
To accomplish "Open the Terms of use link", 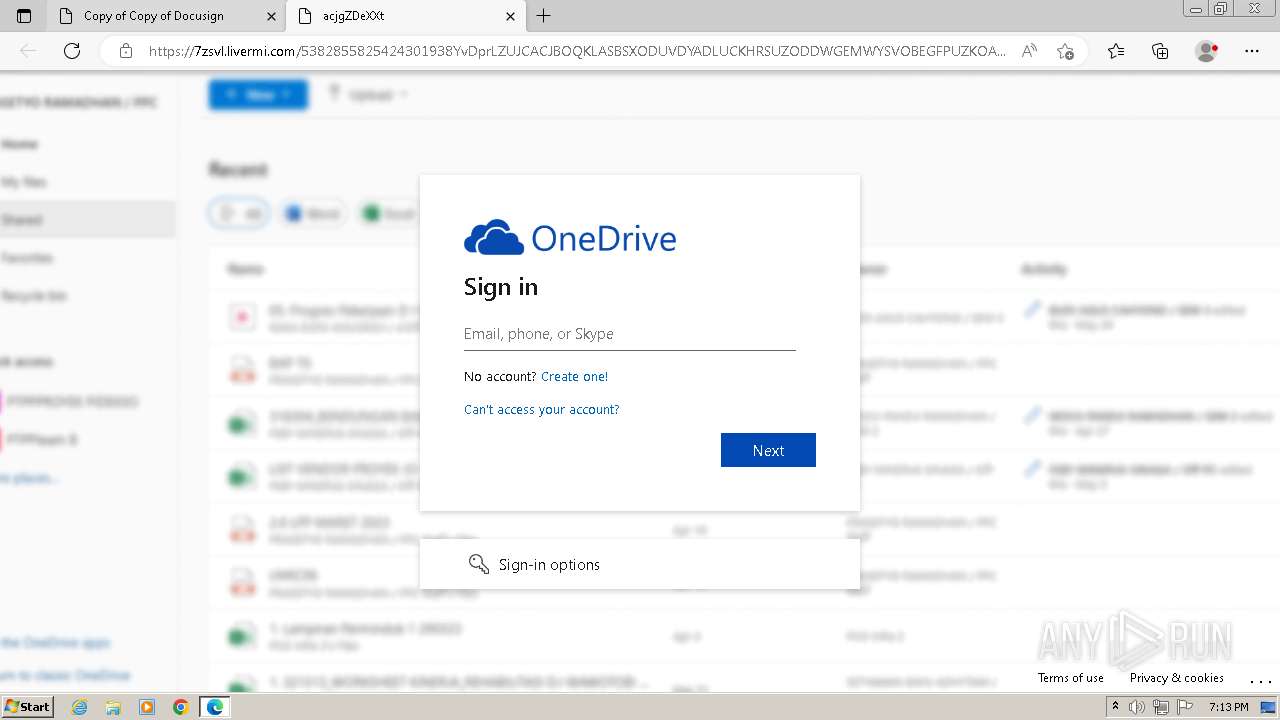I will [x=1071, y=678].
